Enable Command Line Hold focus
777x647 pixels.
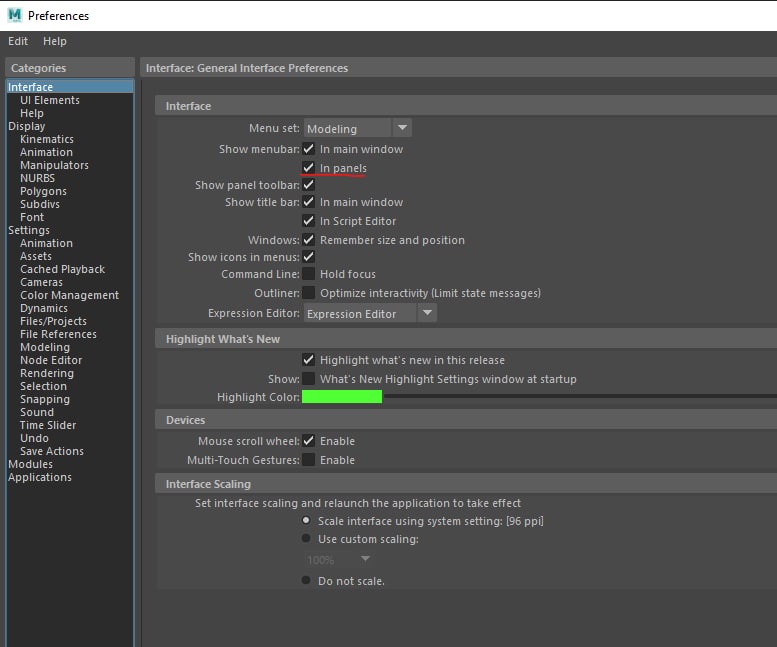(308, 273)
